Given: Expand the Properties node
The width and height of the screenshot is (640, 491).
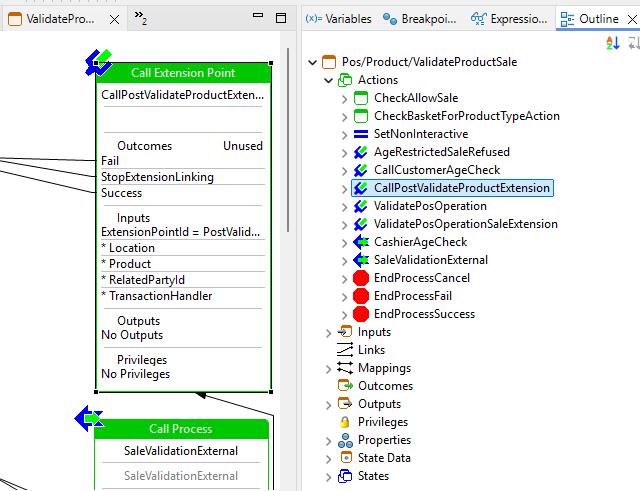Looking at the screenshot, I should click(x=329, y=441).
